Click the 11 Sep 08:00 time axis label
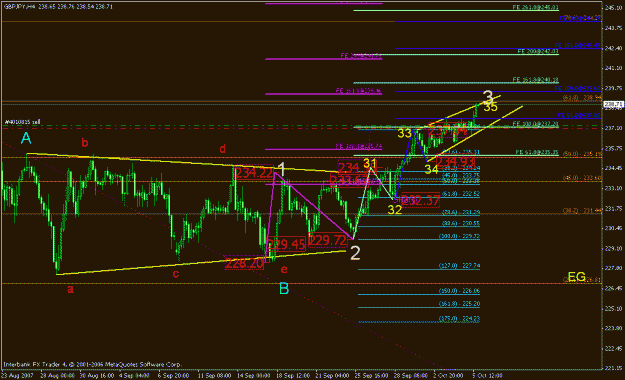The height and width of the screenshot is (380, 625). 214,375
